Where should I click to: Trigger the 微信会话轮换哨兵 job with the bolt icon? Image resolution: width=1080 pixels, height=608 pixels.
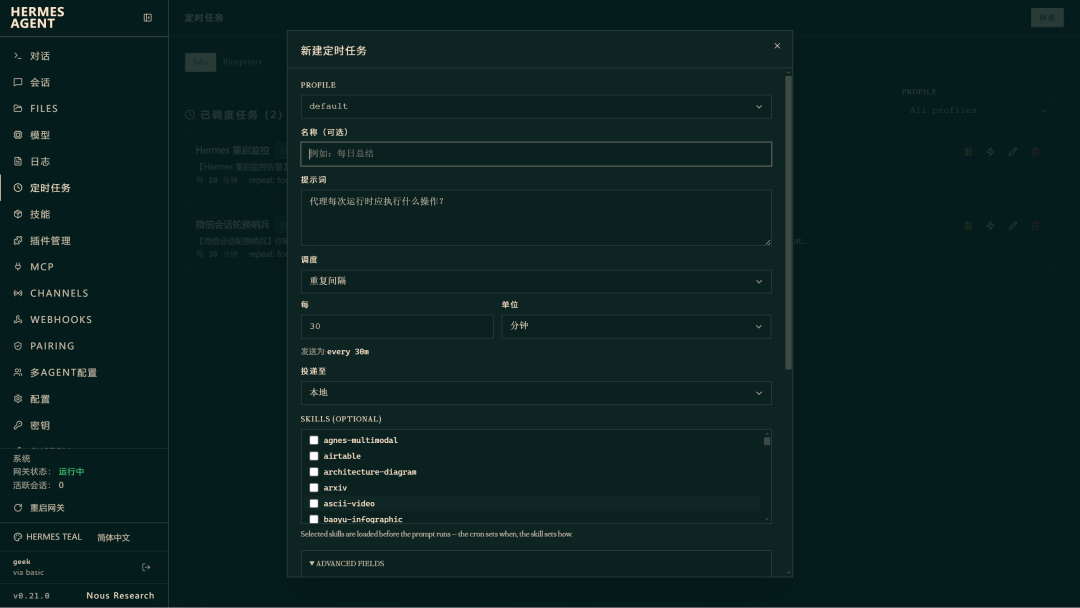pos(990,225)
